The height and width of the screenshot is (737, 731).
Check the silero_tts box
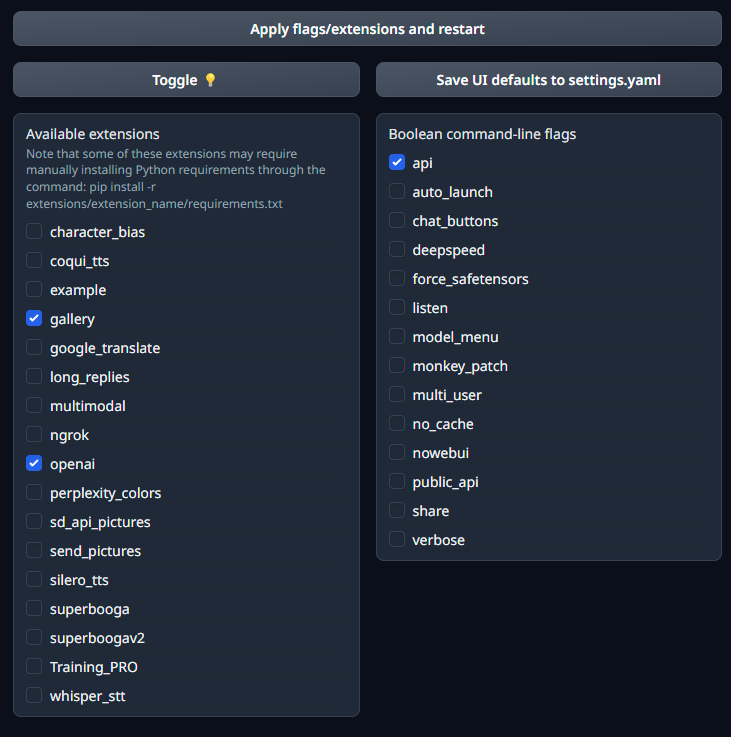coord(34,580)
